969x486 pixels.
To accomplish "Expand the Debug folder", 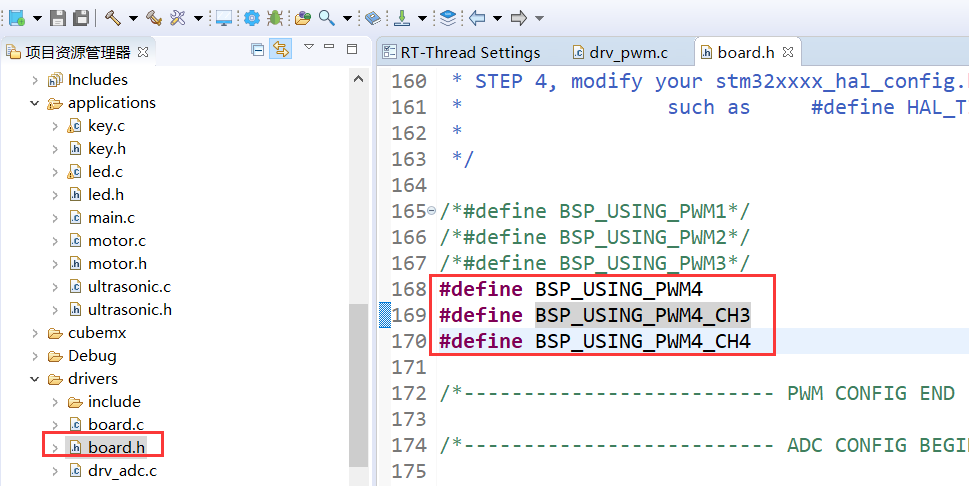I will coord(35,356).
